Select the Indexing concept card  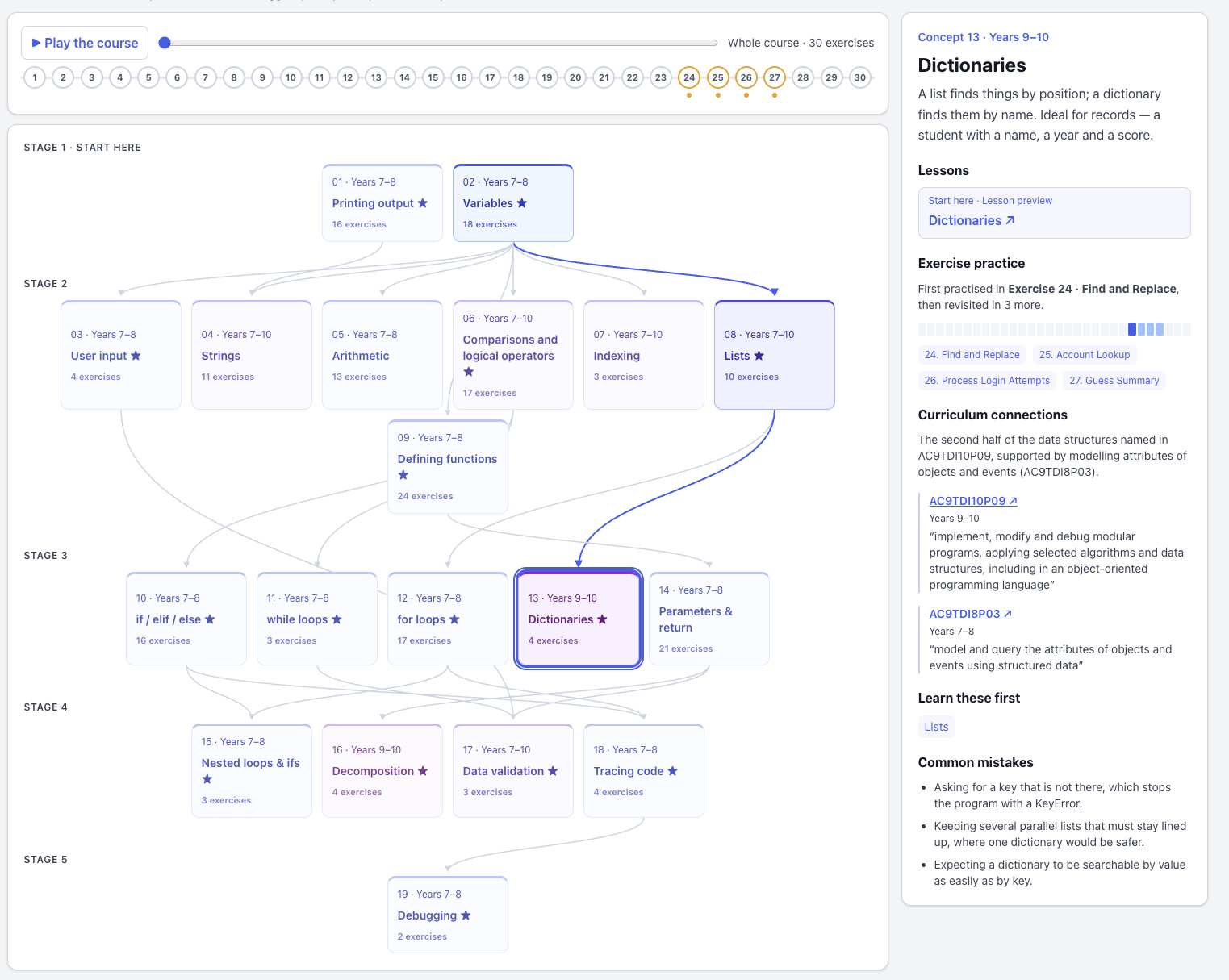click(644, 355)
